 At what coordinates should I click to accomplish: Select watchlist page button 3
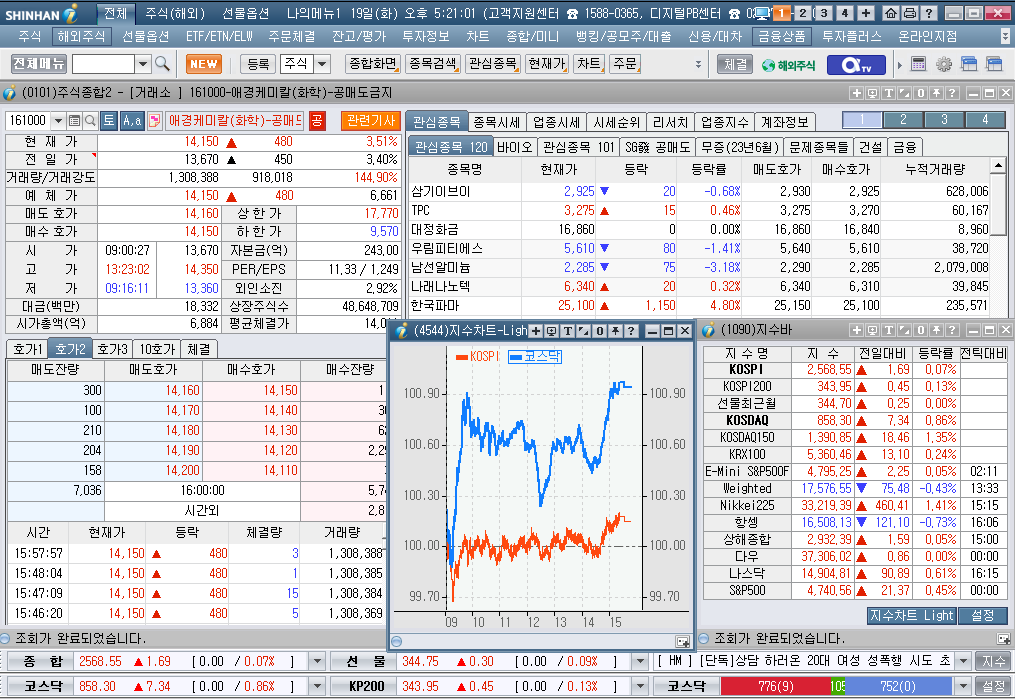pyautogui.click(x=944, y=120)
